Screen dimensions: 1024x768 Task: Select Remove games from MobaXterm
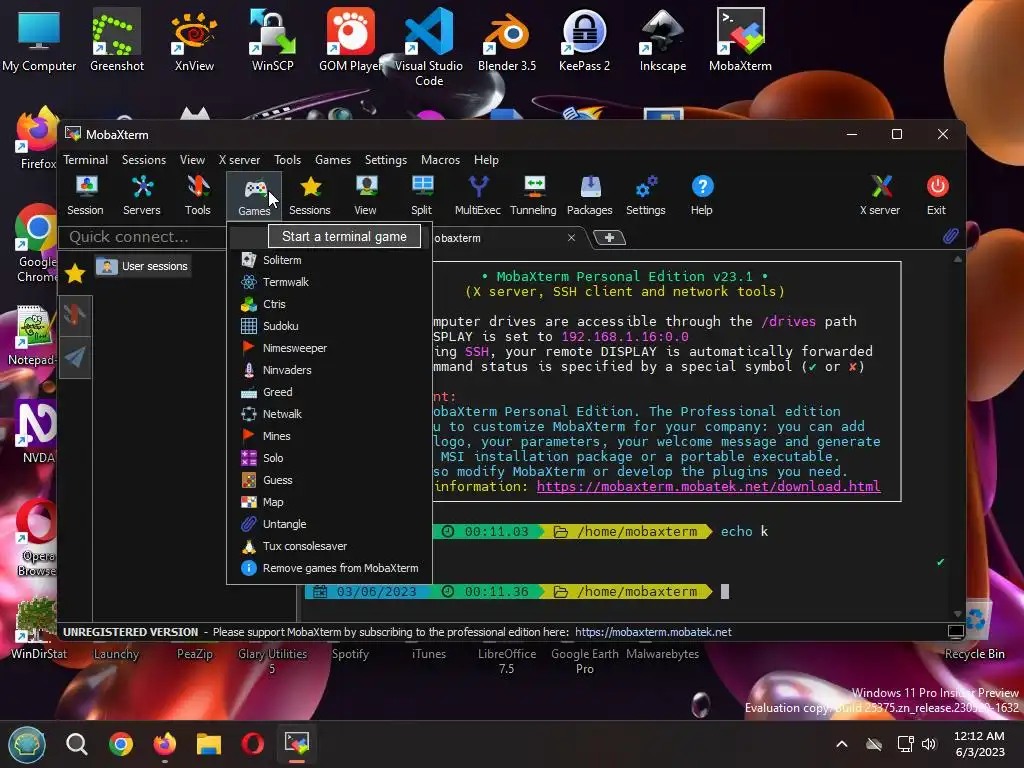click(x=330, y=568)
